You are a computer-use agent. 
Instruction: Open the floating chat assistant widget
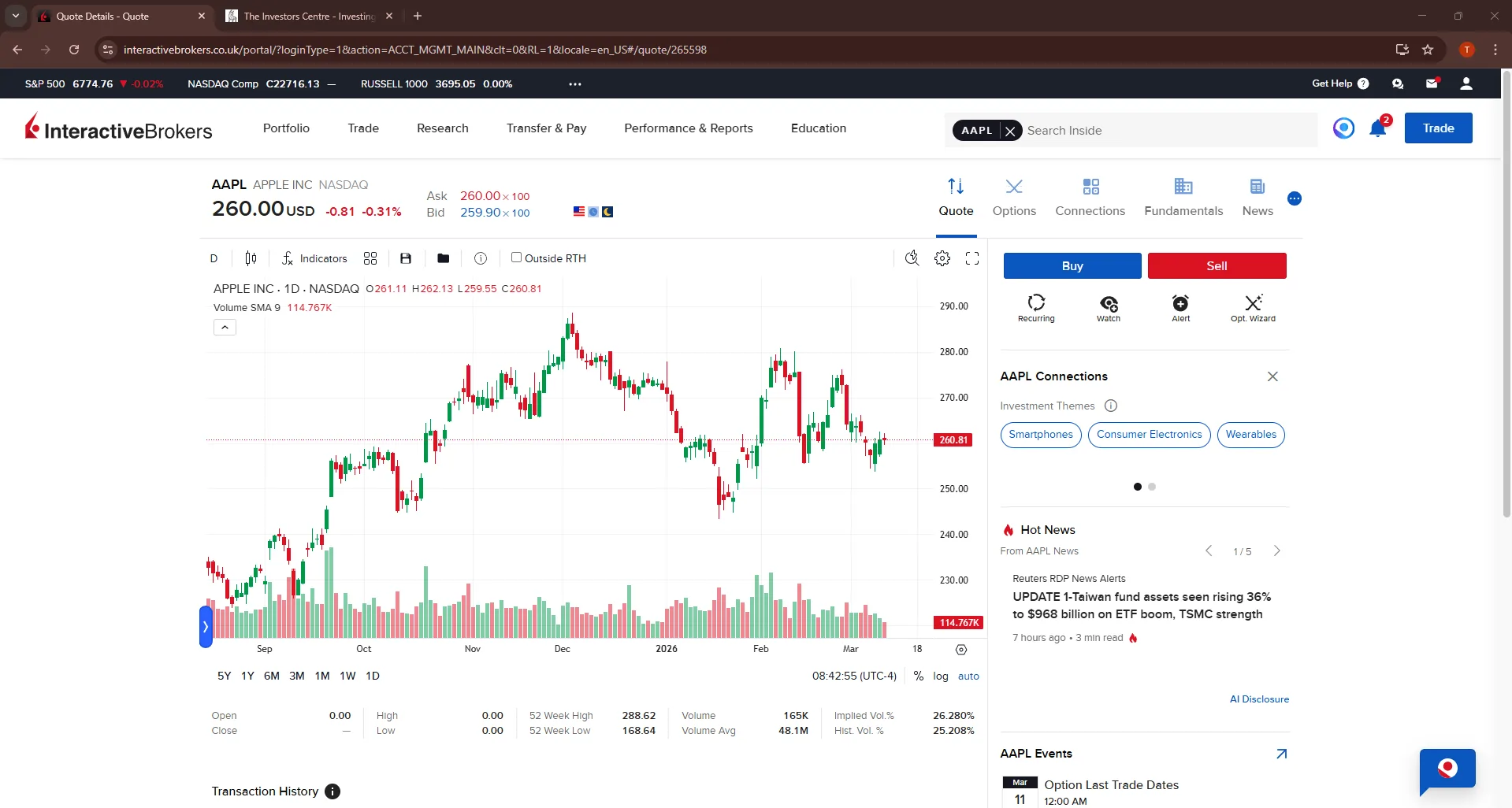click(x=1447, y=770)
